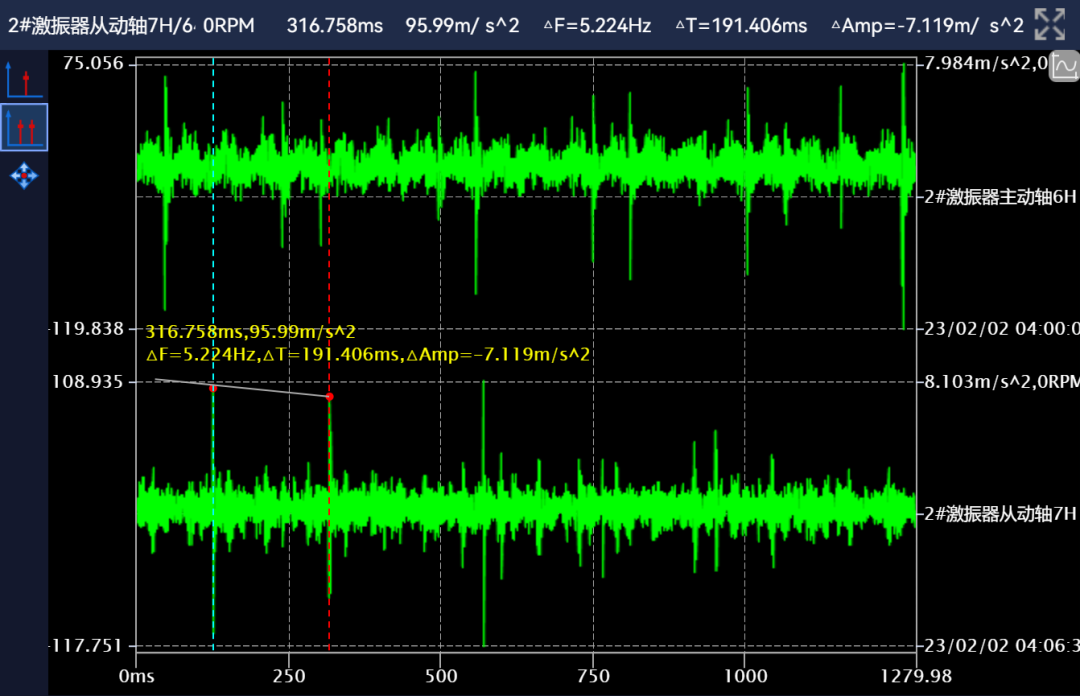Click the waveform display mode icon
Image resolution: width=1080 pixels, height=696 pixels.
coord(1064,67)
